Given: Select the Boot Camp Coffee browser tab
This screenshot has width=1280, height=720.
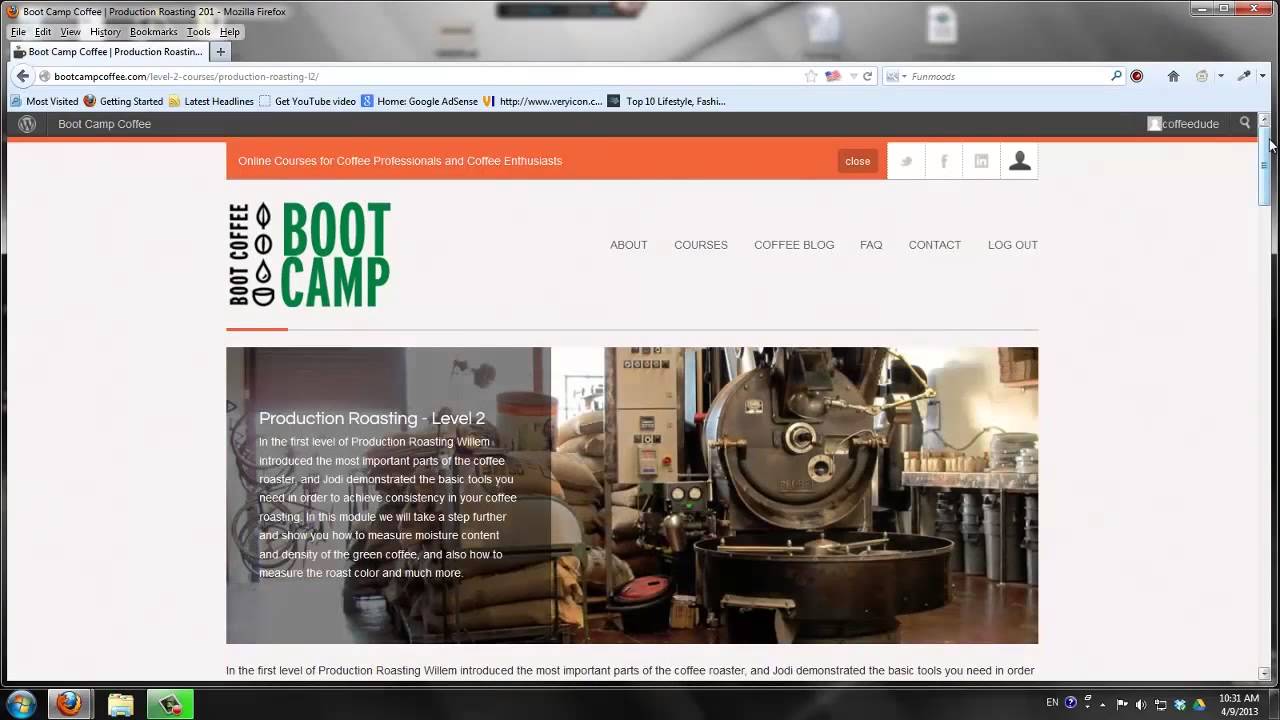Looking at the screenshot, I should coord(108,52).
